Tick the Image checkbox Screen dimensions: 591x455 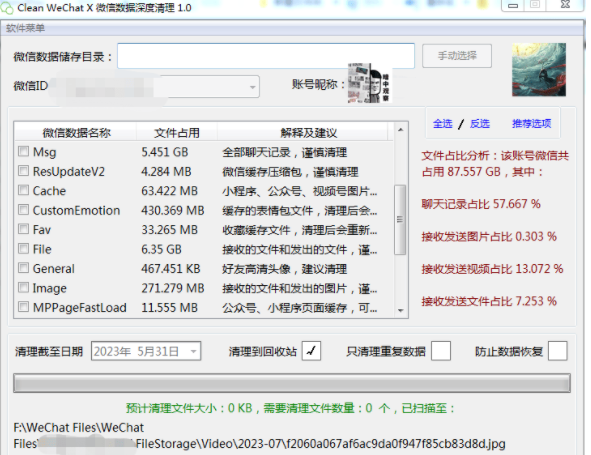[23, 288]
